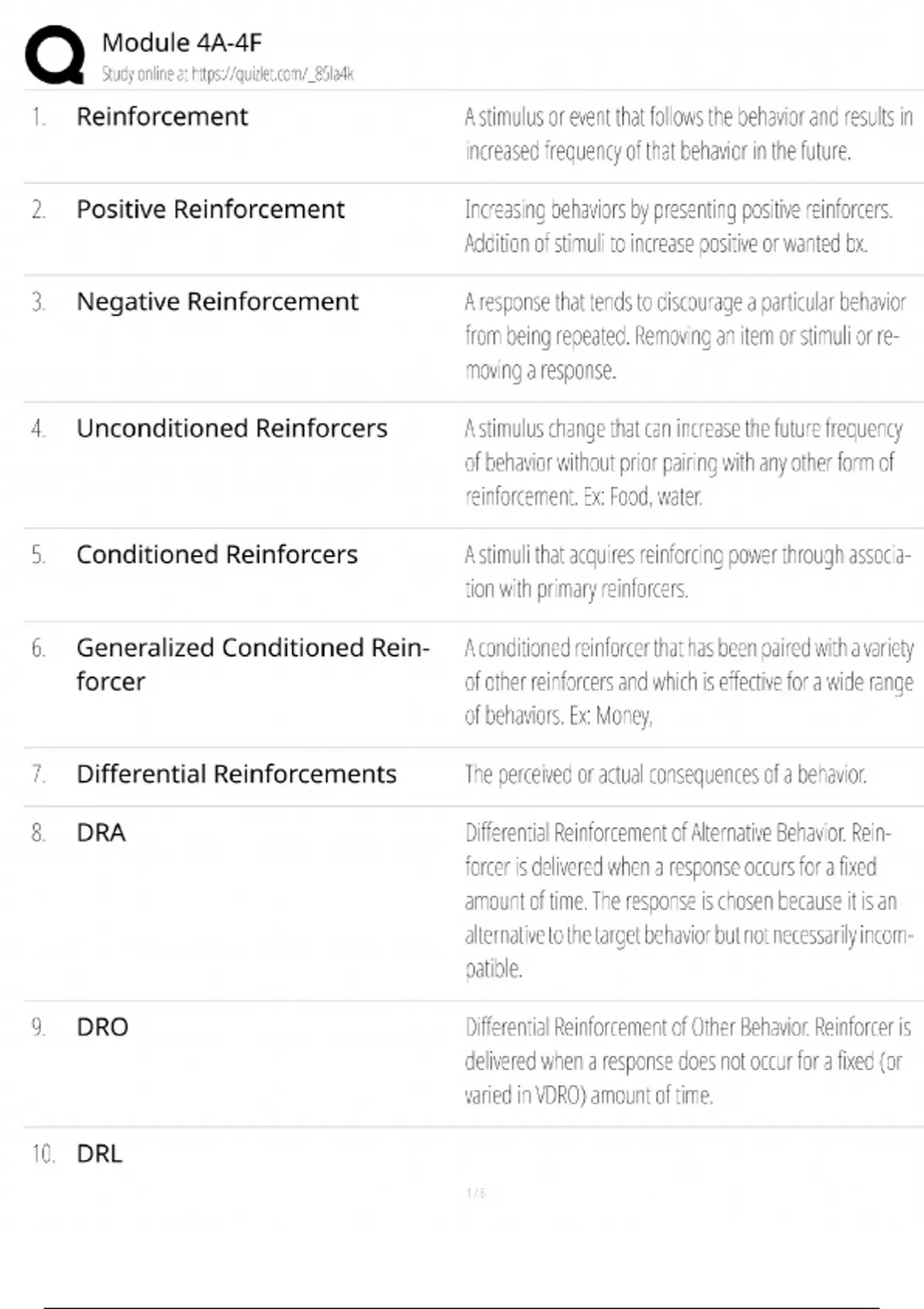This screenshot has width=924, height=1309.
Task: Click the Negative Reinforcement term
Action: (x=217, y=302)
